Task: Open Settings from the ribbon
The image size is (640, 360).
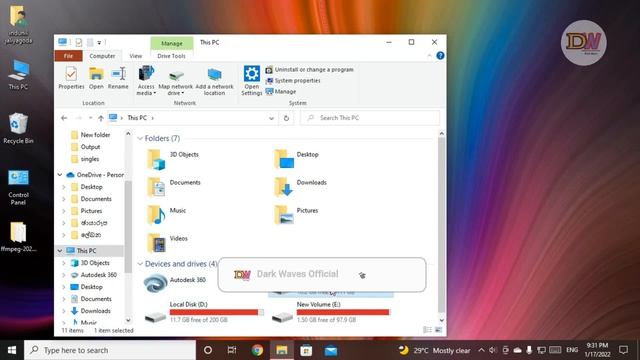Action: coord(251,80)
